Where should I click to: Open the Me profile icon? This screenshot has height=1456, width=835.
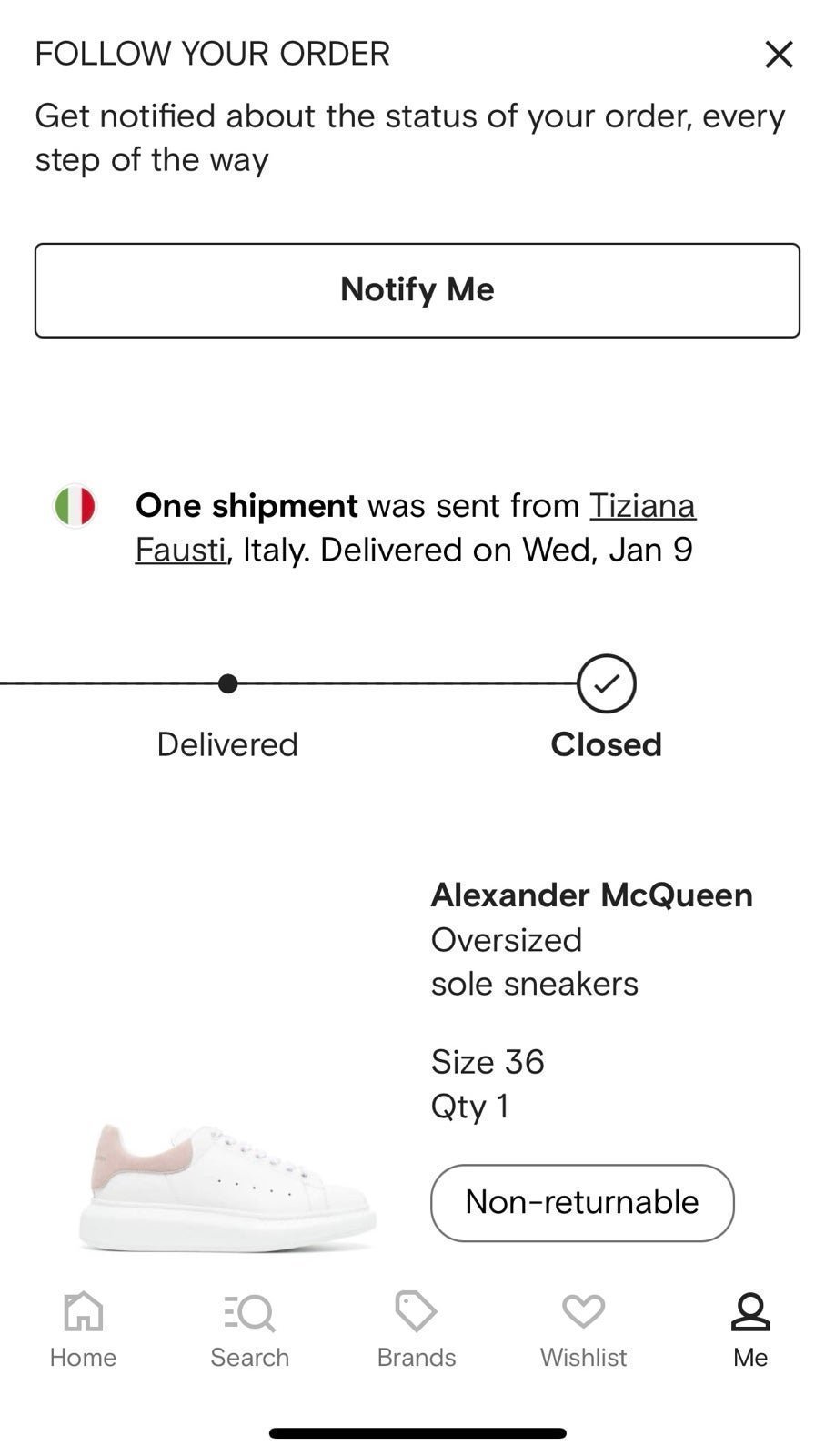click(750, 1311)
